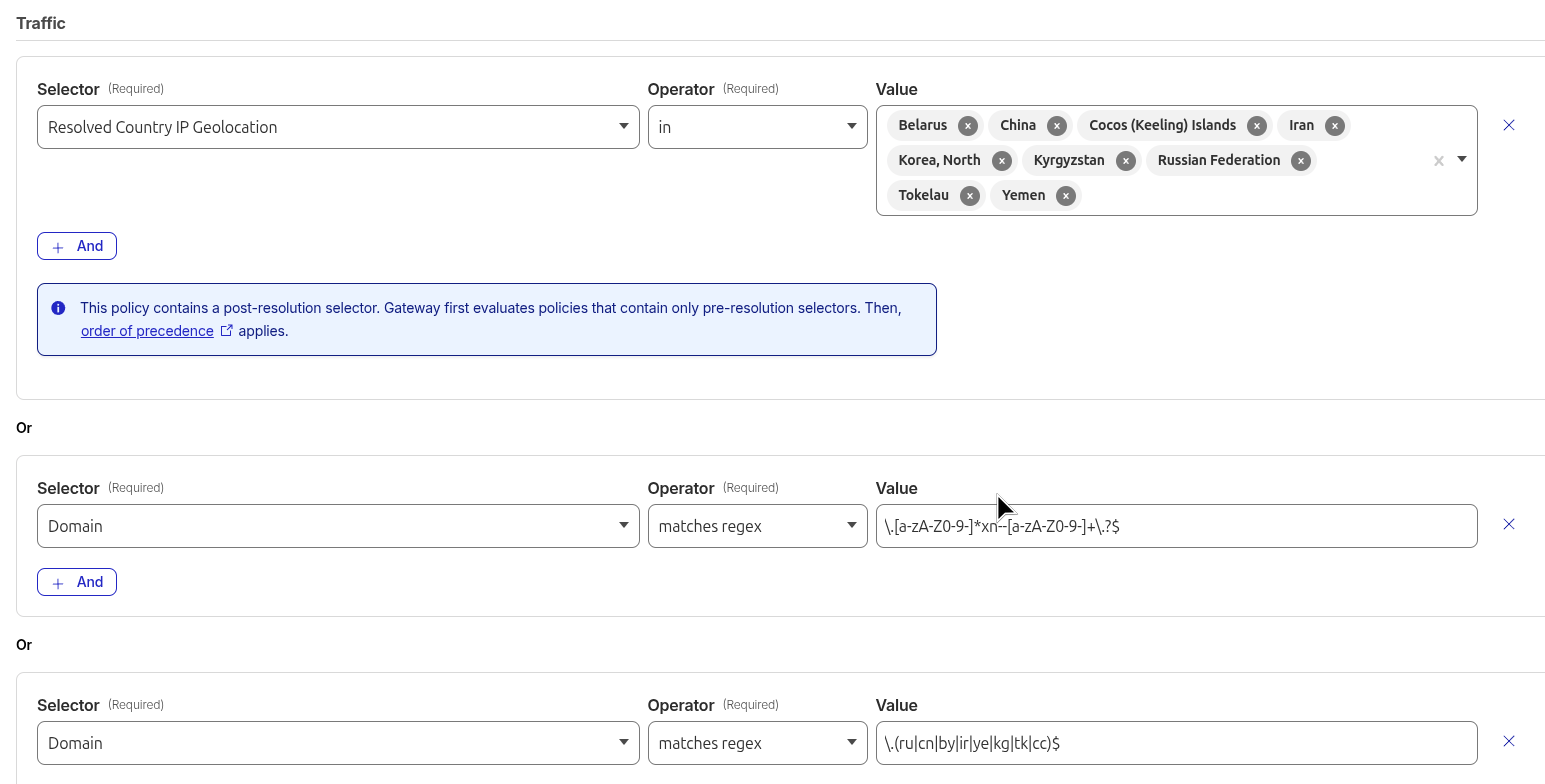This screenshot has height=784, width=1545.
Task: Click the Korea, North tag label
Action: pyautogui.click(x=939, y=160)
